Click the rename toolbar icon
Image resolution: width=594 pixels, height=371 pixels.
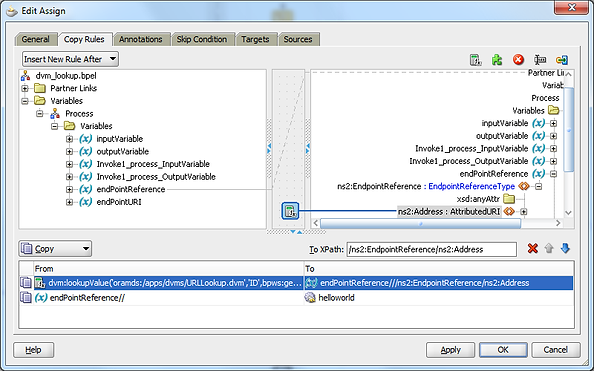pos(540,59)
